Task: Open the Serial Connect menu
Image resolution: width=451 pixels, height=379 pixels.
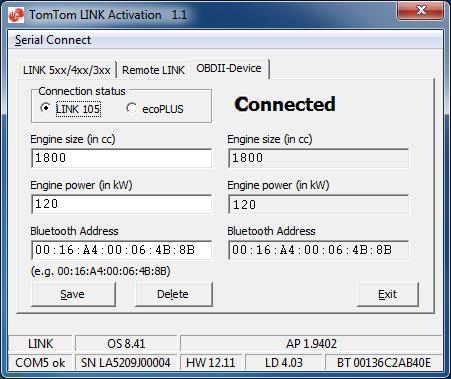Action: (x=53, y=40)
